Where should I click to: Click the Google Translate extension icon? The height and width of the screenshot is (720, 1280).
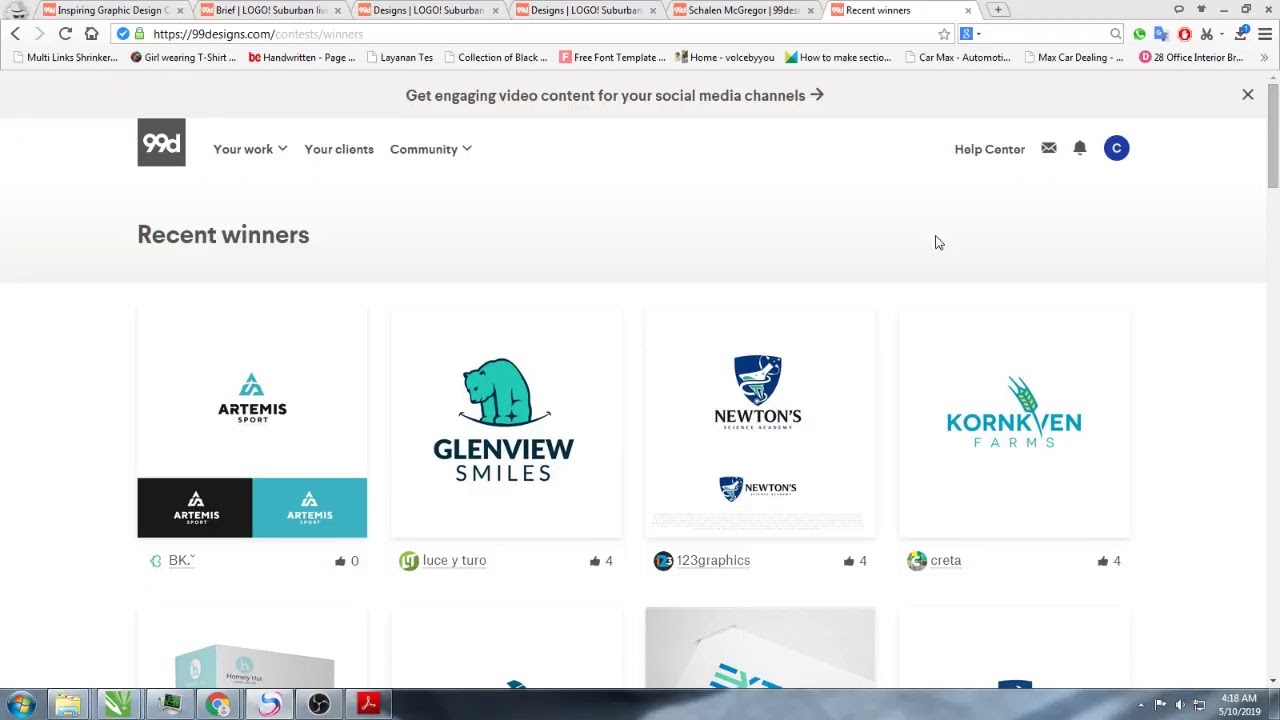(x=1161, y=34)
